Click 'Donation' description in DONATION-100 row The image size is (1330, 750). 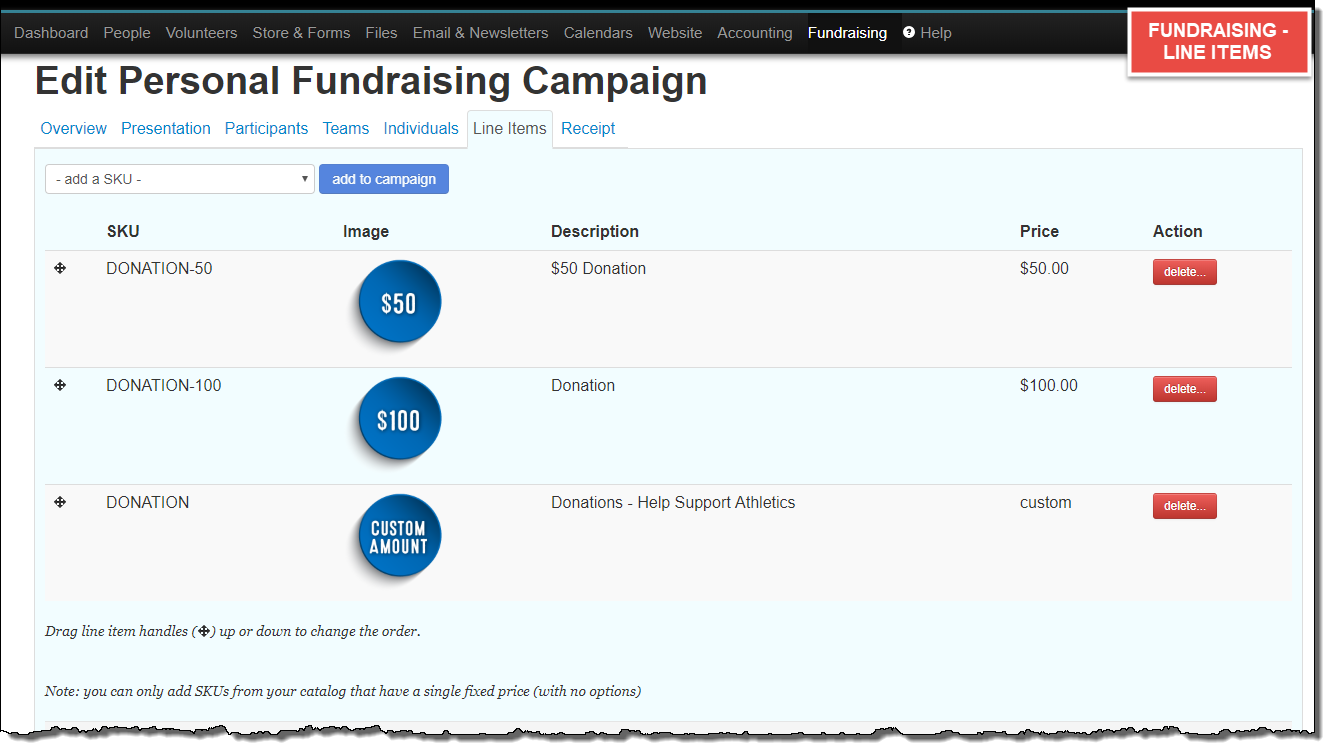pos(583,385)
